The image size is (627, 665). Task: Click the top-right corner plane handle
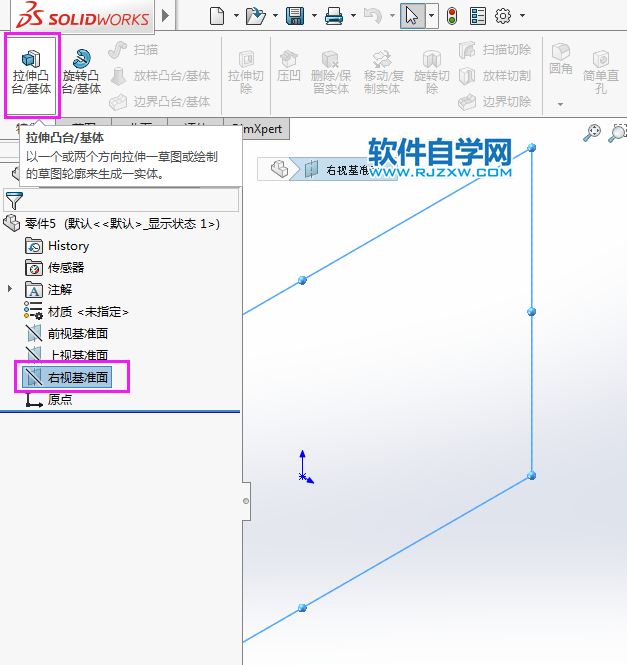pyautogui.click(x=532, y=148)
